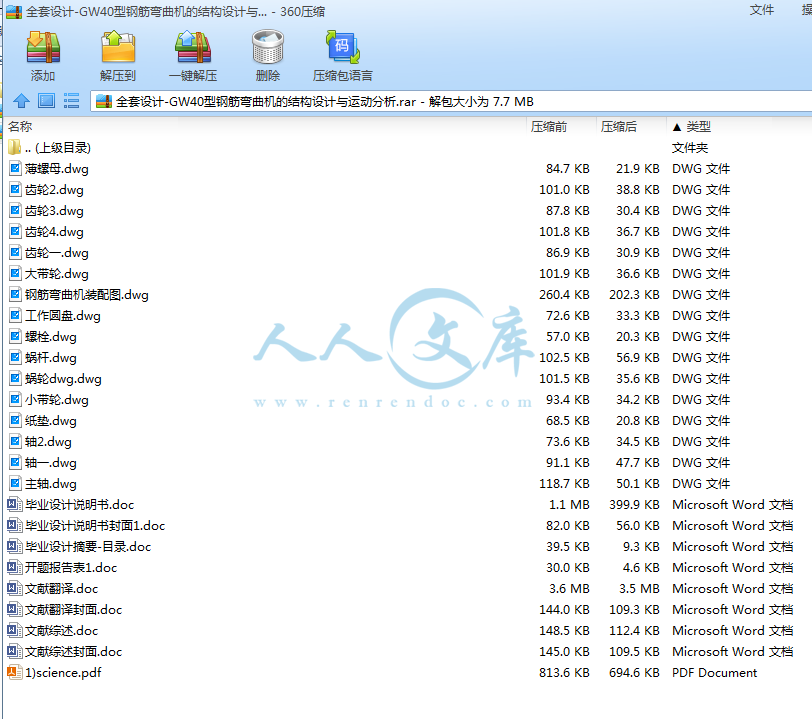Switch to list view mode icon

71,100
